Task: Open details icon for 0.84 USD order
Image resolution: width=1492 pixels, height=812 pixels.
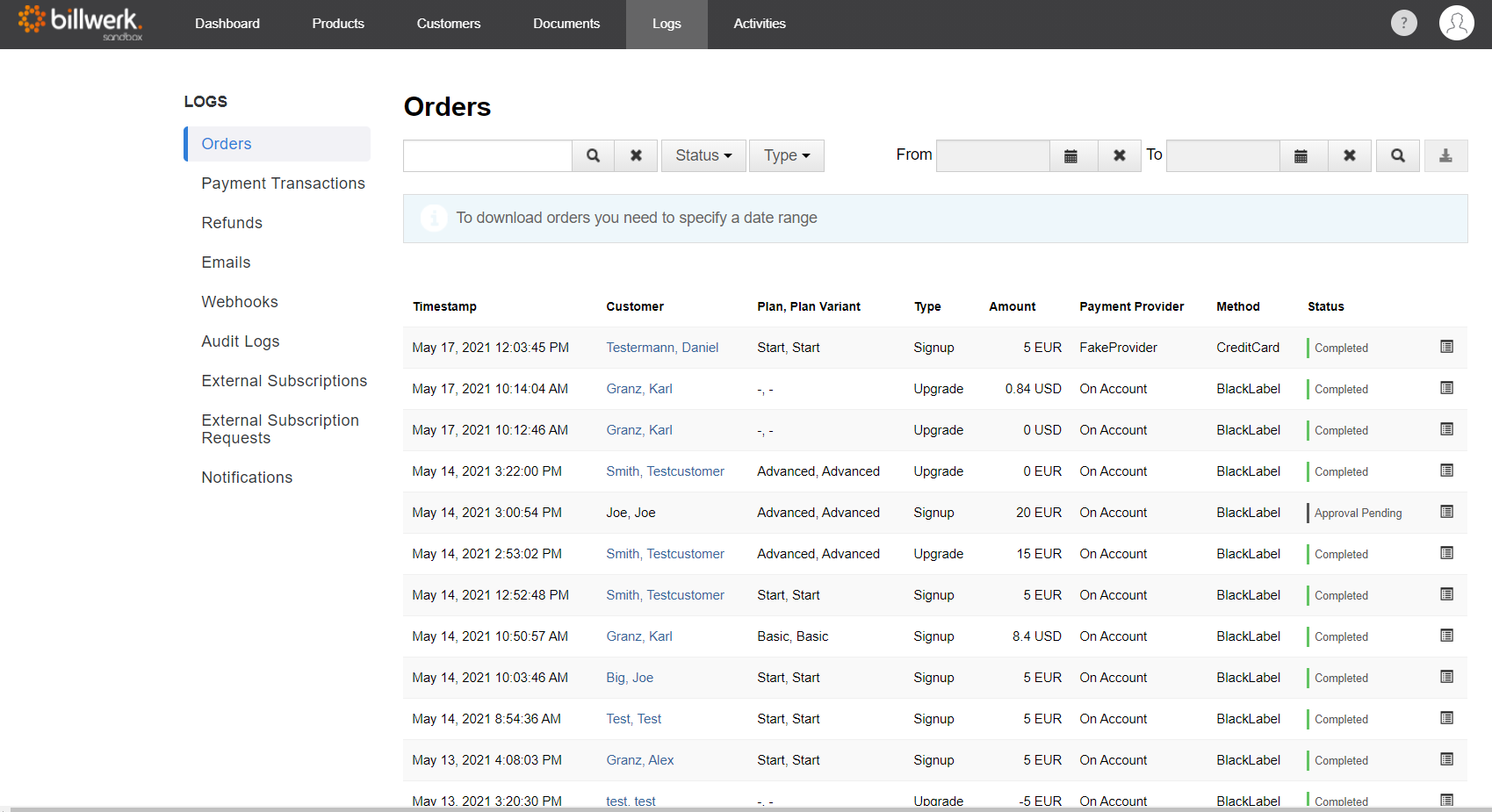Action: pos(1446,388)
